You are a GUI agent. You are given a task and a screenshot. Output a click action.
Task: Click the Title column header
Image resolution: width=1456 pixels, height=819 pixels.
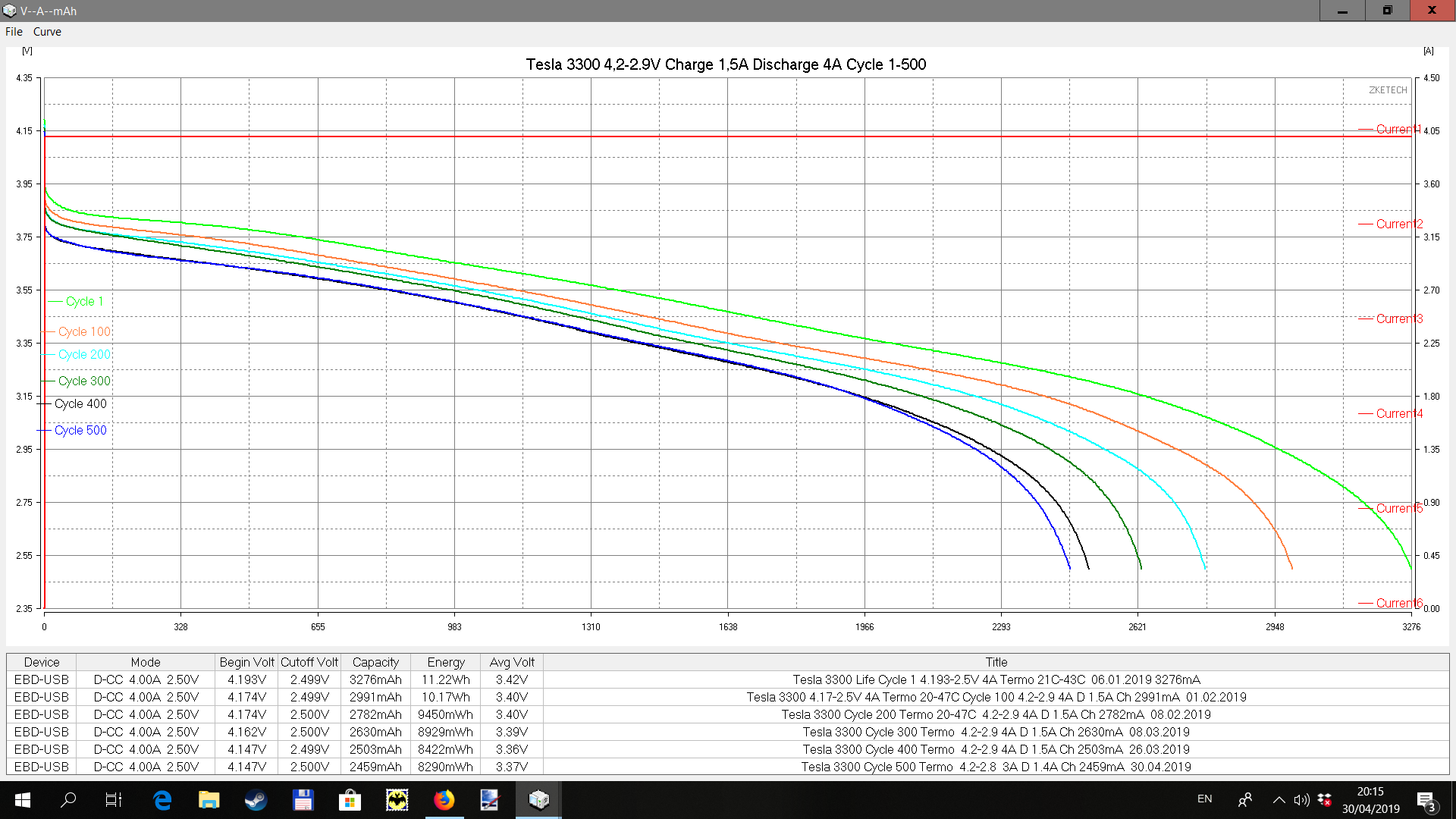click(x=996, y=662)
